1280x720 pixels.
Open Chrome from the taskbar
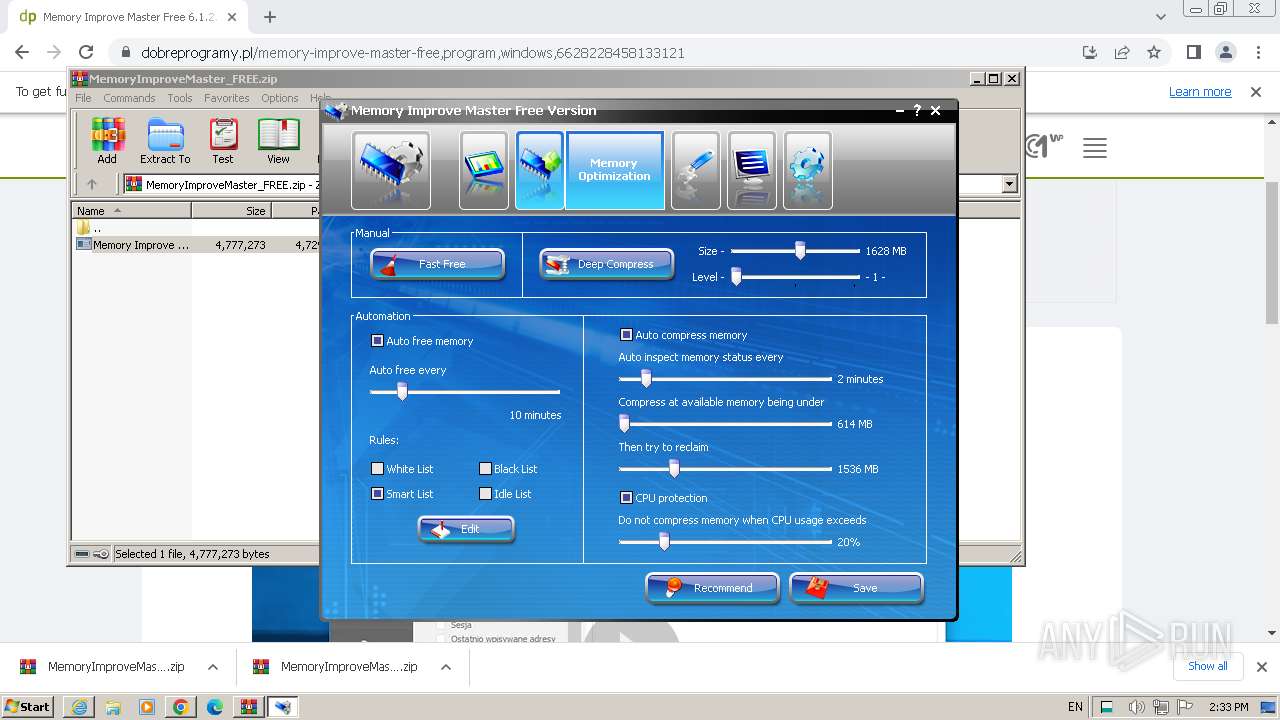coord(181,707)
